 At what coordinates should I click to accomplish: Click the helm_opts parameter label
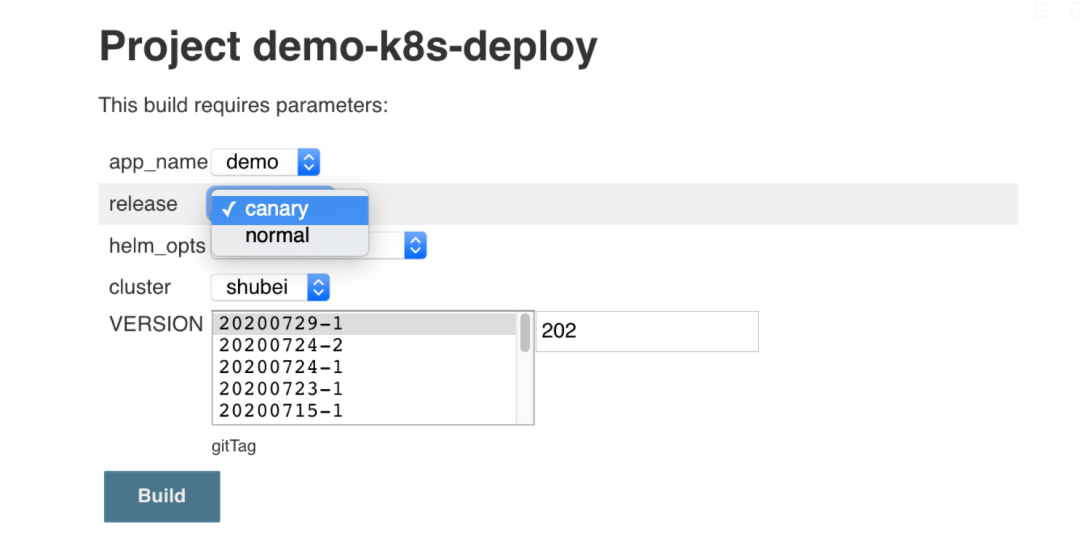pyautogui.click(x=157, y=245)
